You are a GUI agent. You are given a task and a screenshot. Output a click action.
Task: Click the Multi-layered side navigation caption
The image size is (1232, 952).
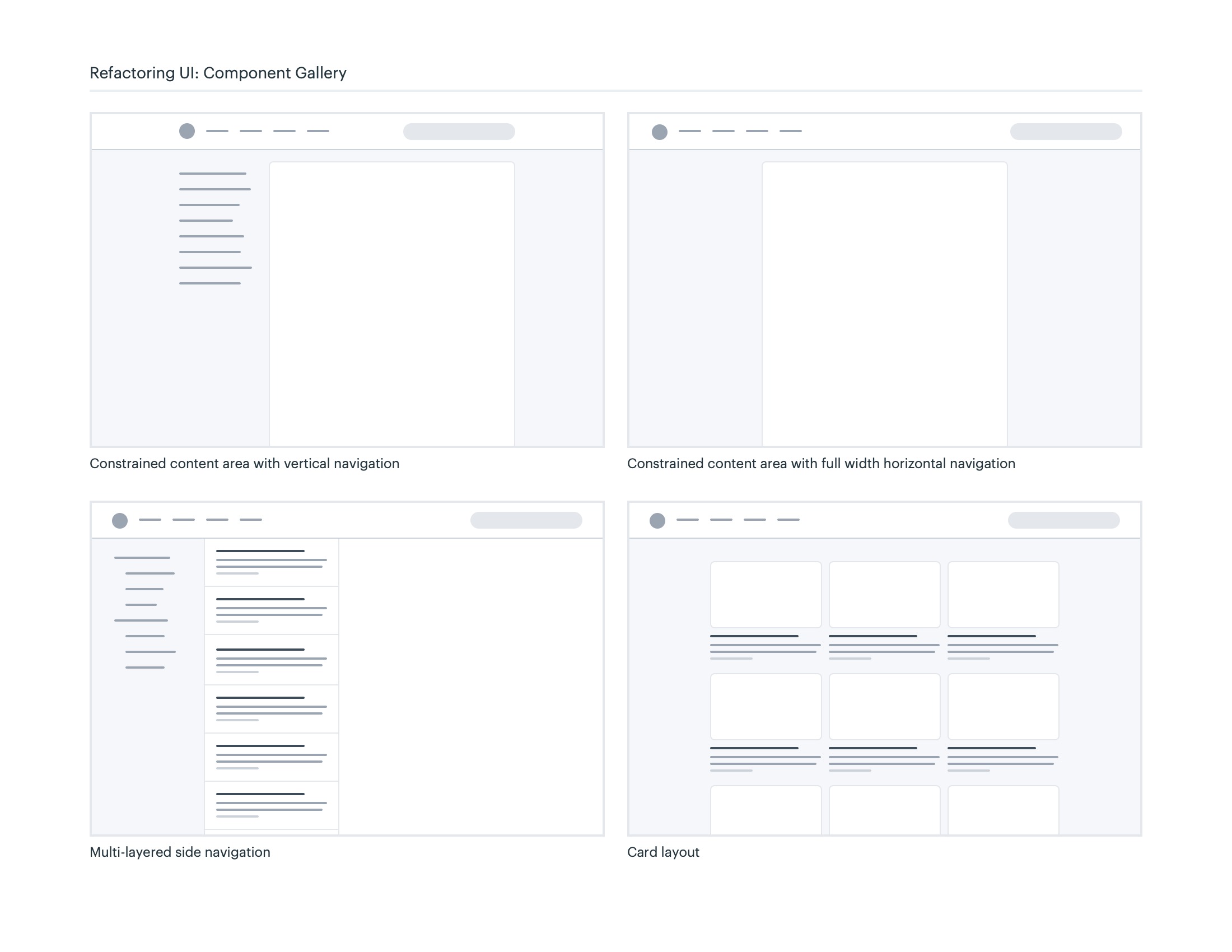pos(180,852)
